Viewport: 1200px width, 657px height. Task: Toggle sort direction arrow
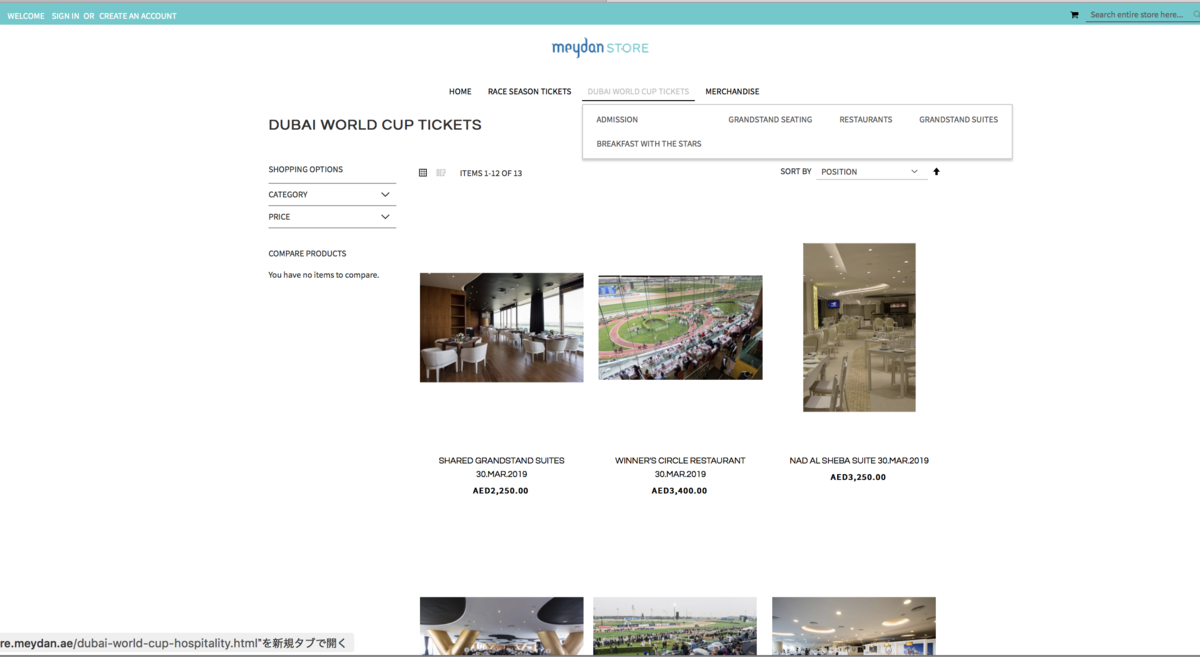click(x=936, y=171)
